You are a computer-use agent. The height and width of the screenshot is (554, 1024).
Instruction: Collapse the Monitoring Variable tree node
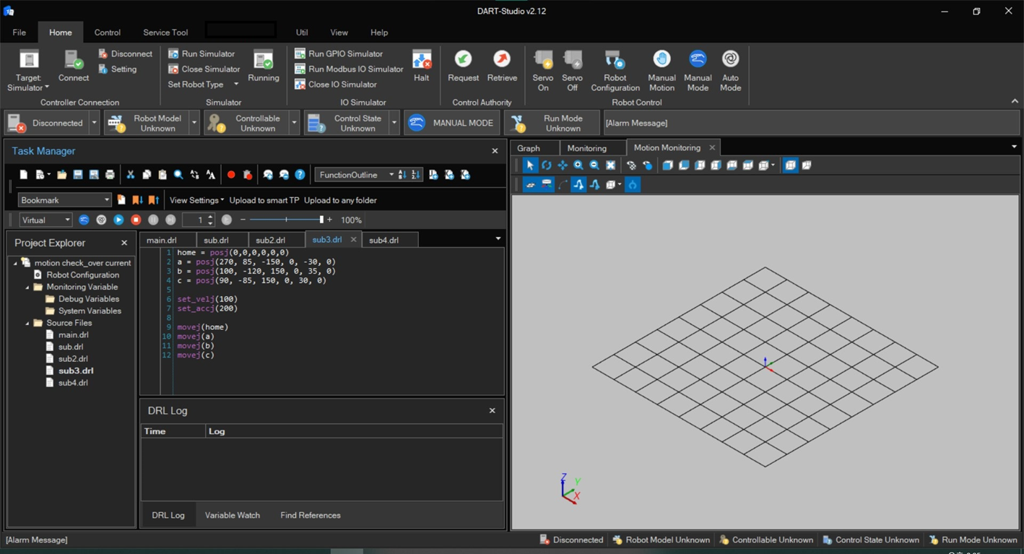tap(28, 287)
